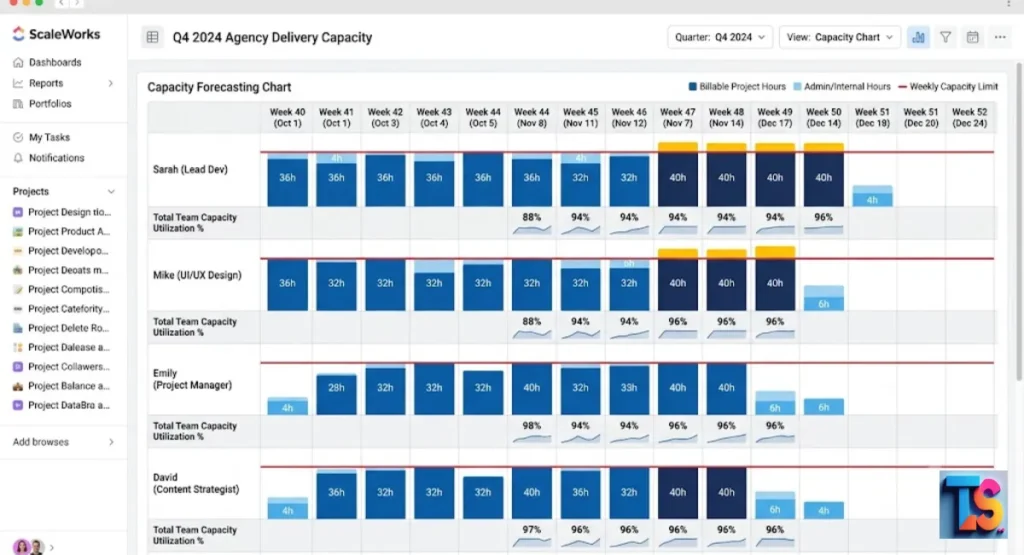Open the View Capacity Chart dropdown
The image size is (1024, 555).
[x=839, y=37]
